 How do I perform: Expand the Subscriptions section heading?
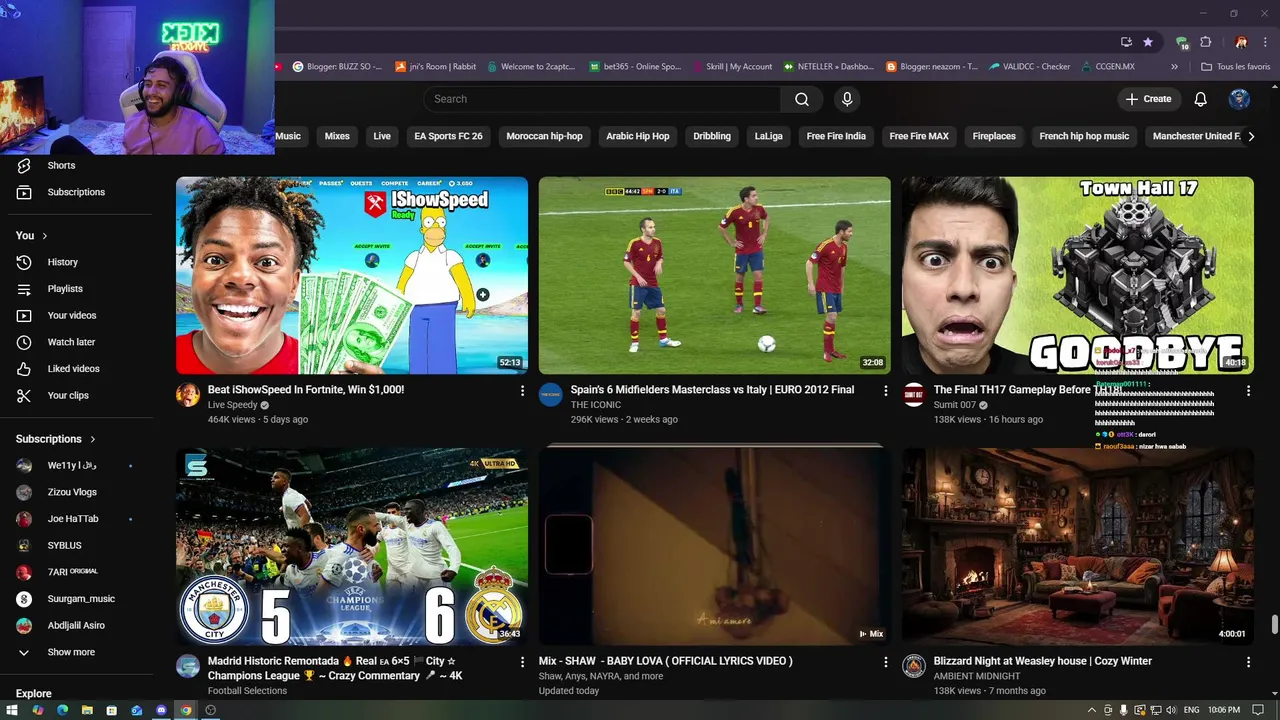[x=56, y=439]
